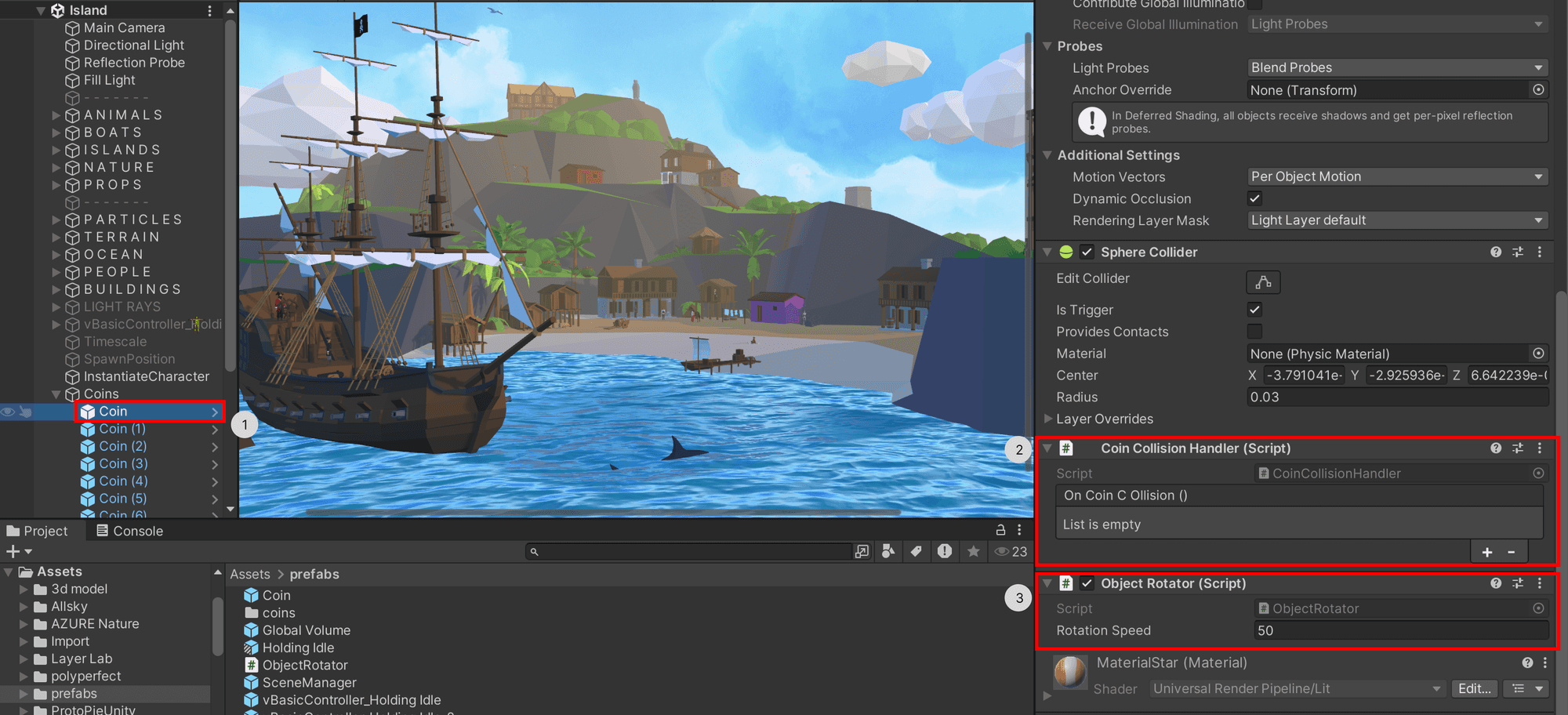Open the Island scene options menu

(209, 10)
